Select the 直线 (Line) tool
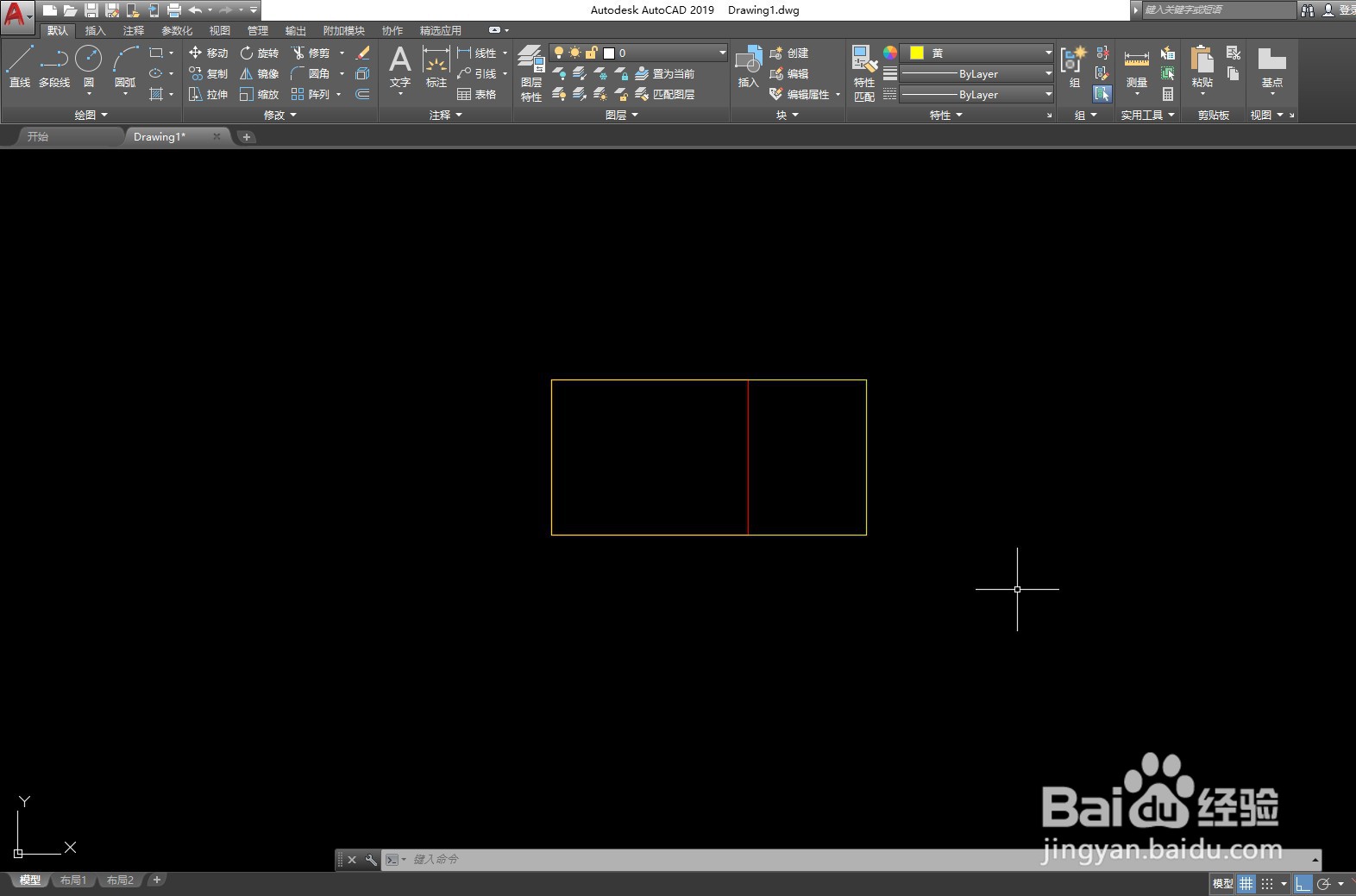The width and height of the screenshot is (1356, 896). coord(20,67)
